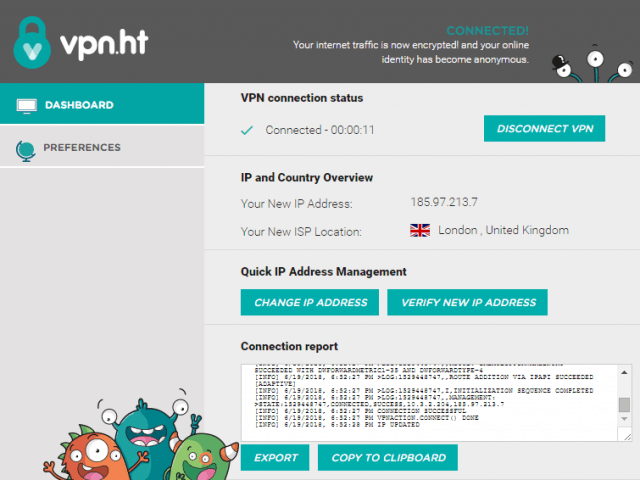
Task: Click Change IP Address button
Action: pos(310,302)
